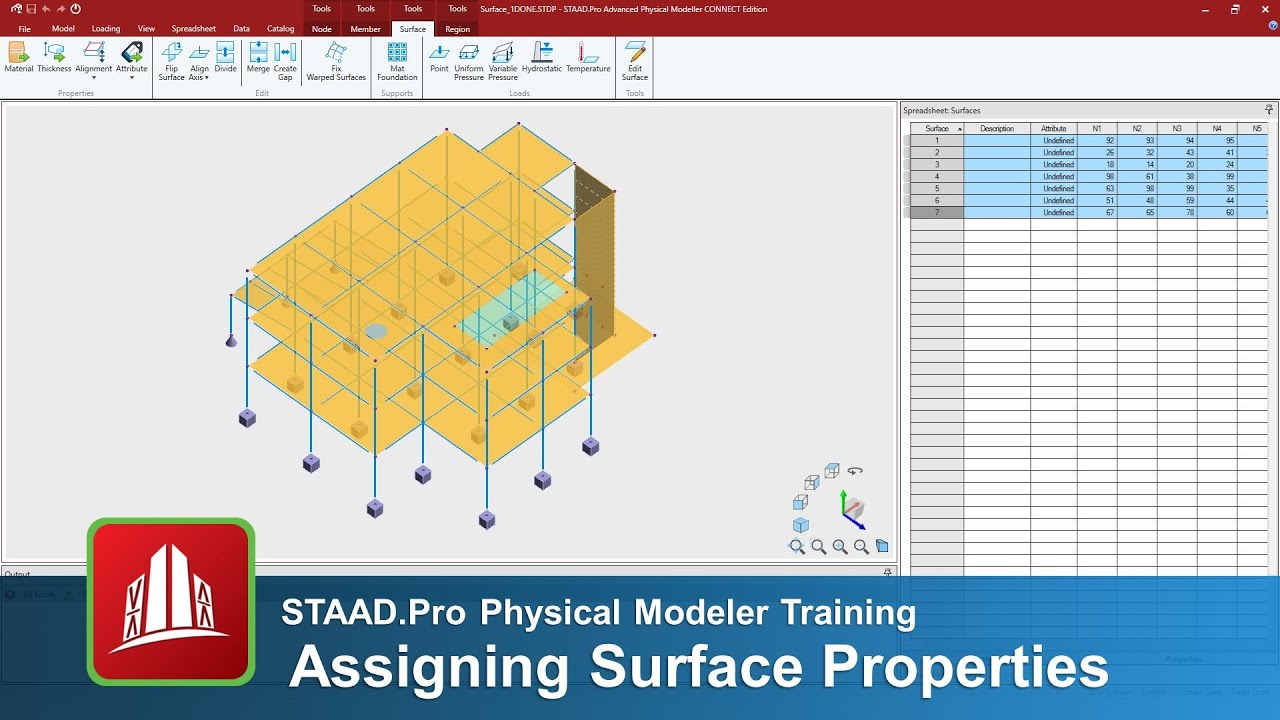Open the View tab

146,29
